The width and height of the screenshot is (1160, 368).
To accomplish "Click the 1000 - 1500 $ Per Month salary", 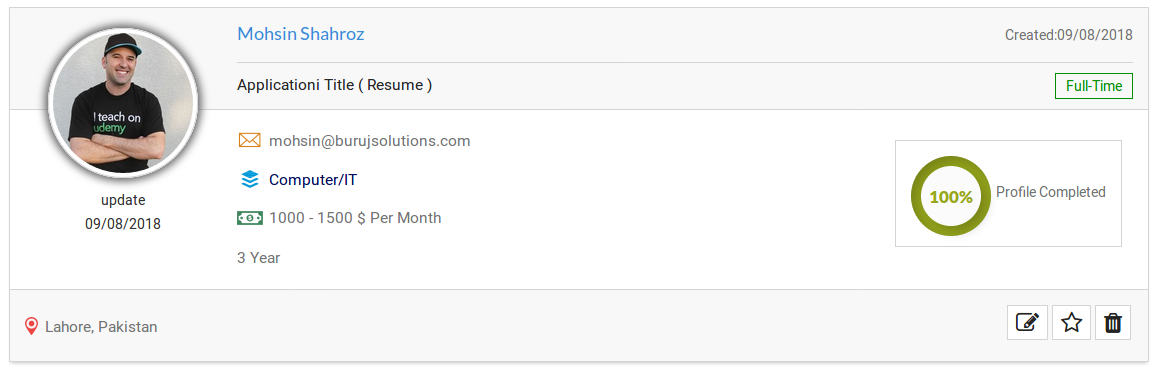I will pyautogui.click(x=355, y=218).
